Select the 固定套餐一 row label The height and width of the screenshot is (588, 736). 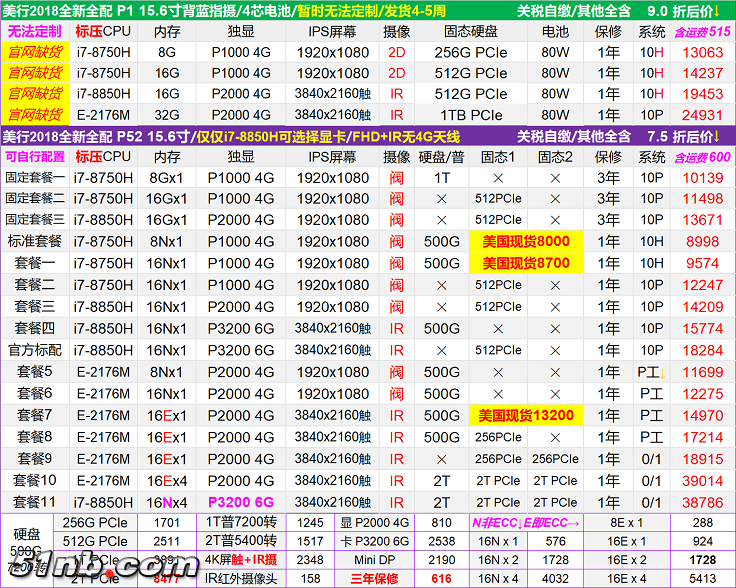pyautogui.click(x=35, y=177)
